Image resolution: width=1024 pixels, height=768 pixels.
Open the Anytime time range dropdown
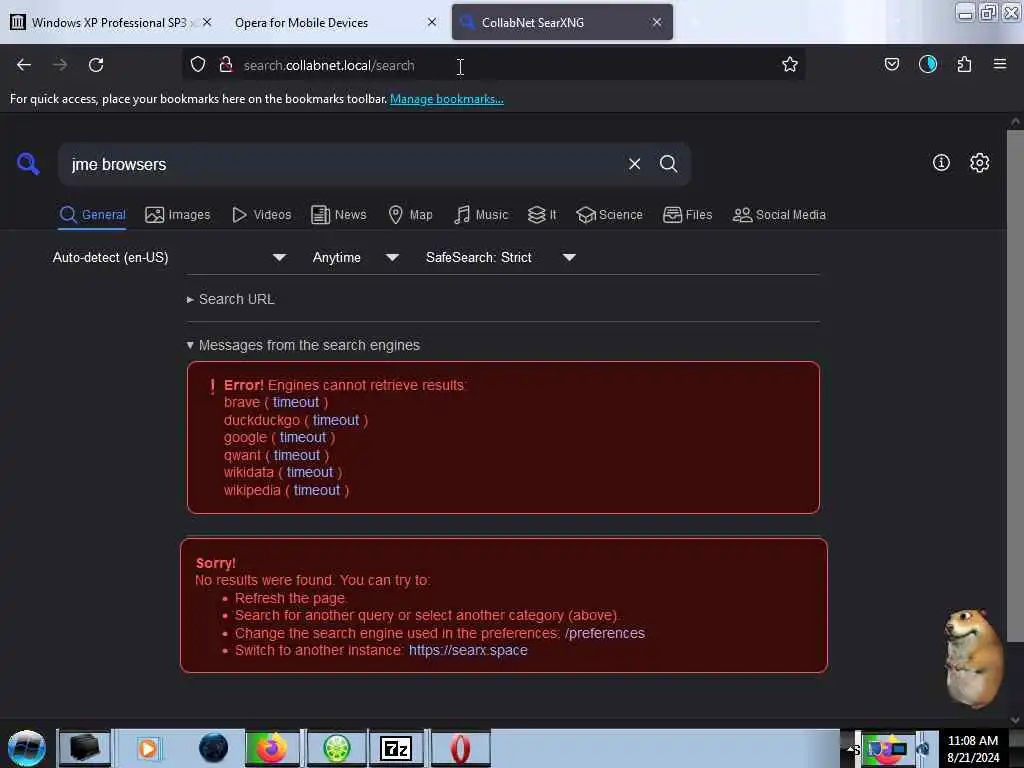[356, 257]
